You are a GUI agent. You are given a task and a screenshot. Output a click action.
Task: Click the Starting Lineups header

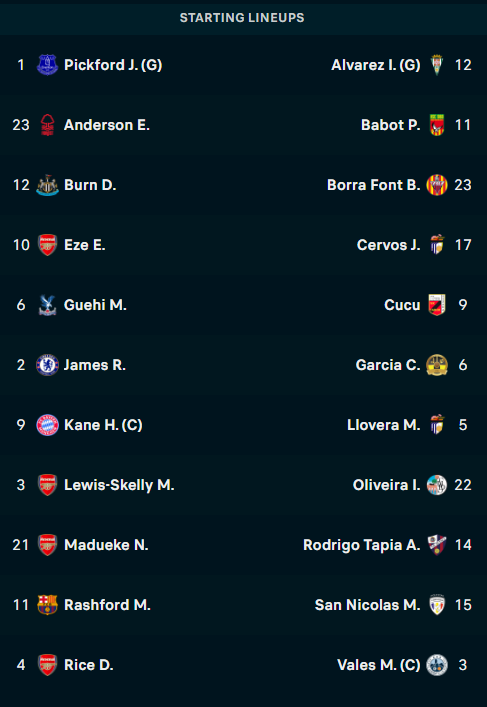click(x=242, y=18)
